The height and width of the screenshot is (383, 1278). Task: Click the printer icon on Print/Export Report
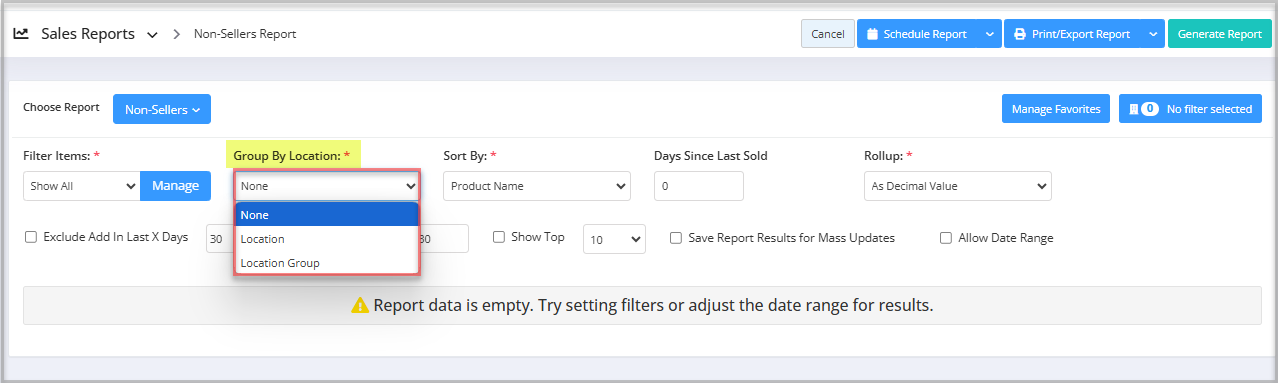tap(1020, 34)
